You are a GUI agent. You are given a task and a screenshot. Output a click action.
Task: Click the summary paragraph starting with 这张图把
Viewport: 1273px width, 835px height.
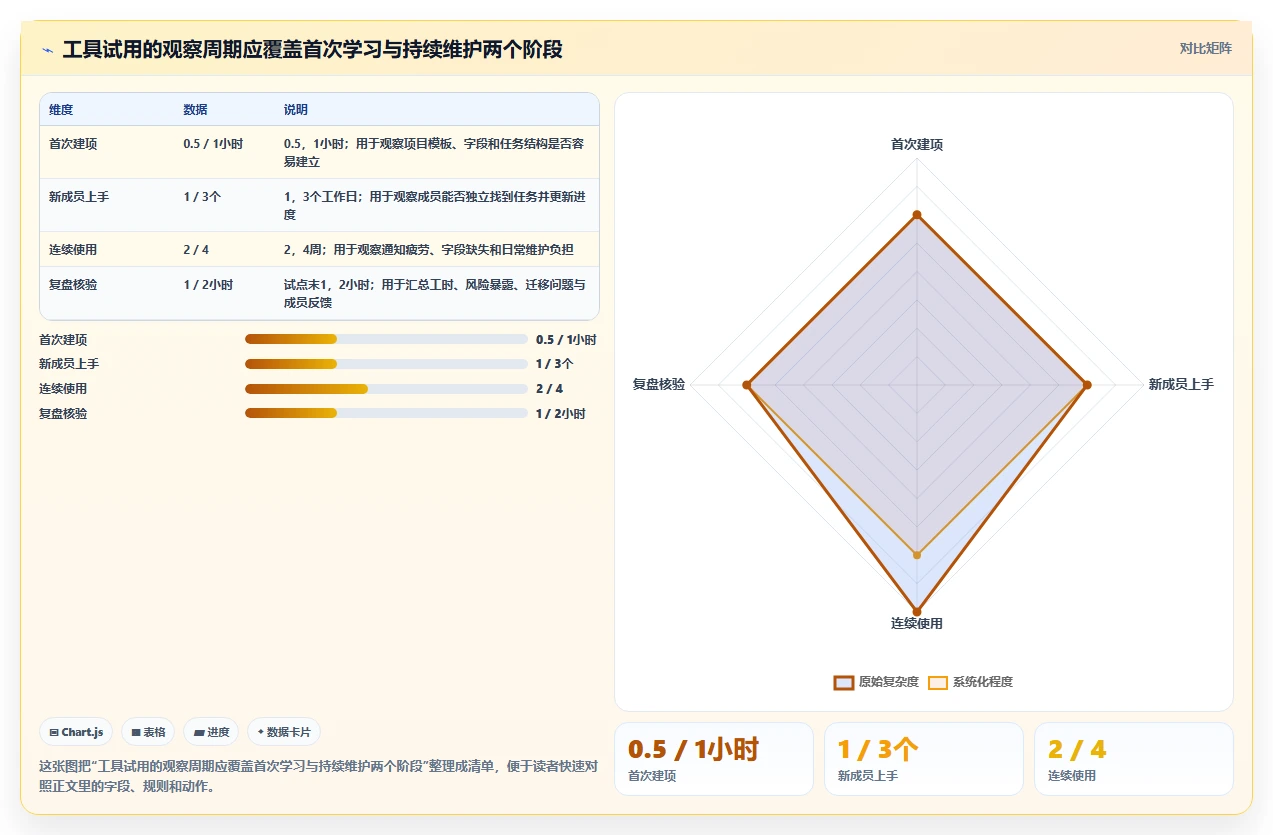tap(319, 776)
